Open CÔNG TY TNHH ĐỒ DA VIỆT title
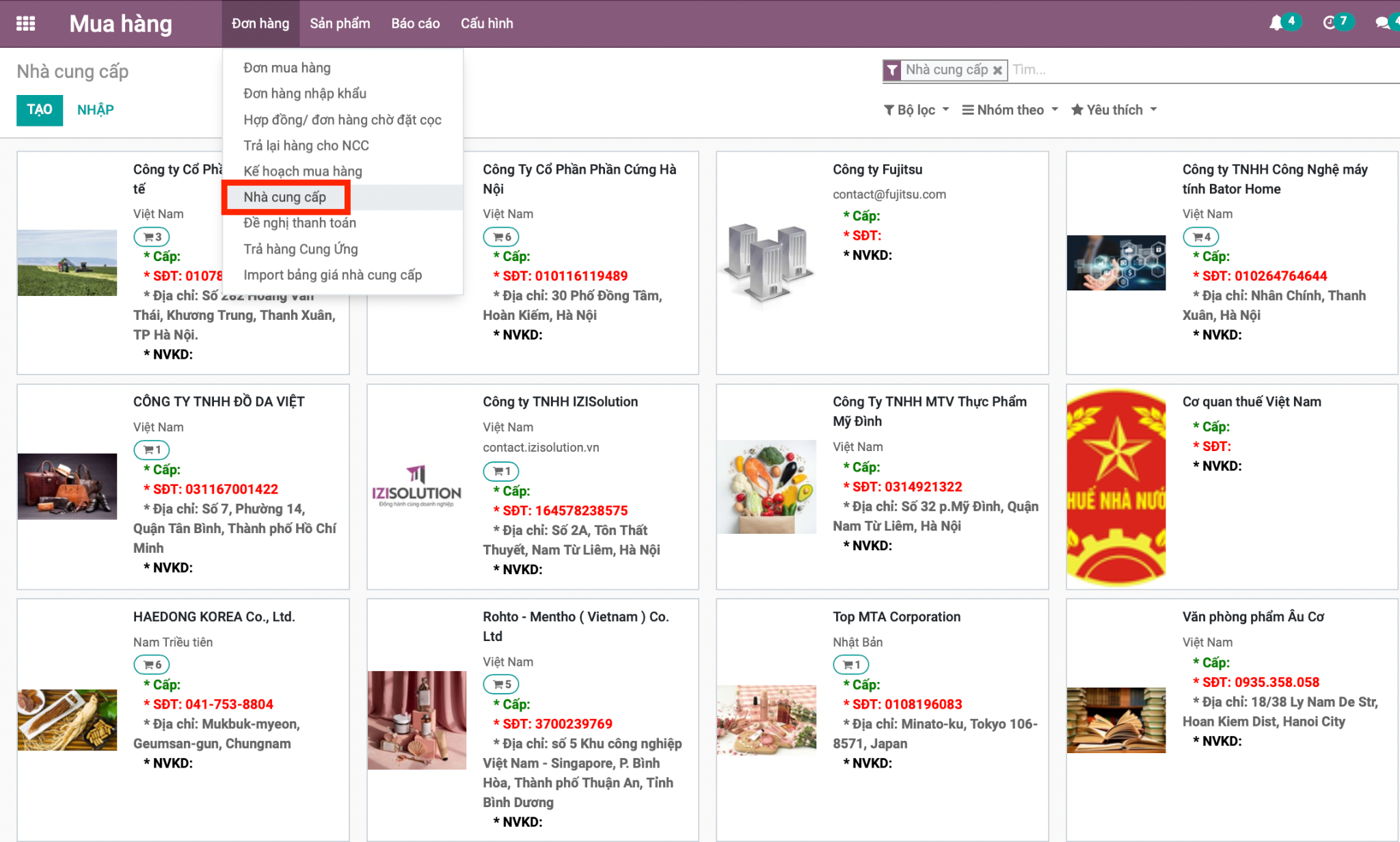Viewport: 1400px width, 842px height. tap(219, 402)
